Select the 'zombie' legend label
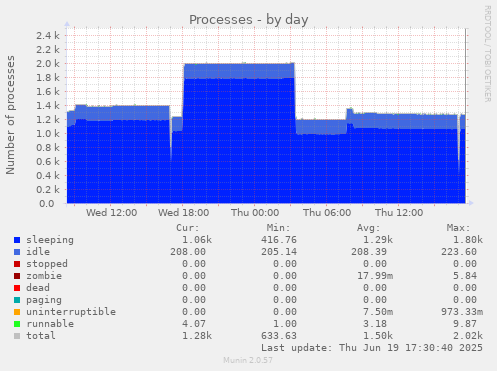This screenshot has width=497, height=371. click(x=44, y=276)
